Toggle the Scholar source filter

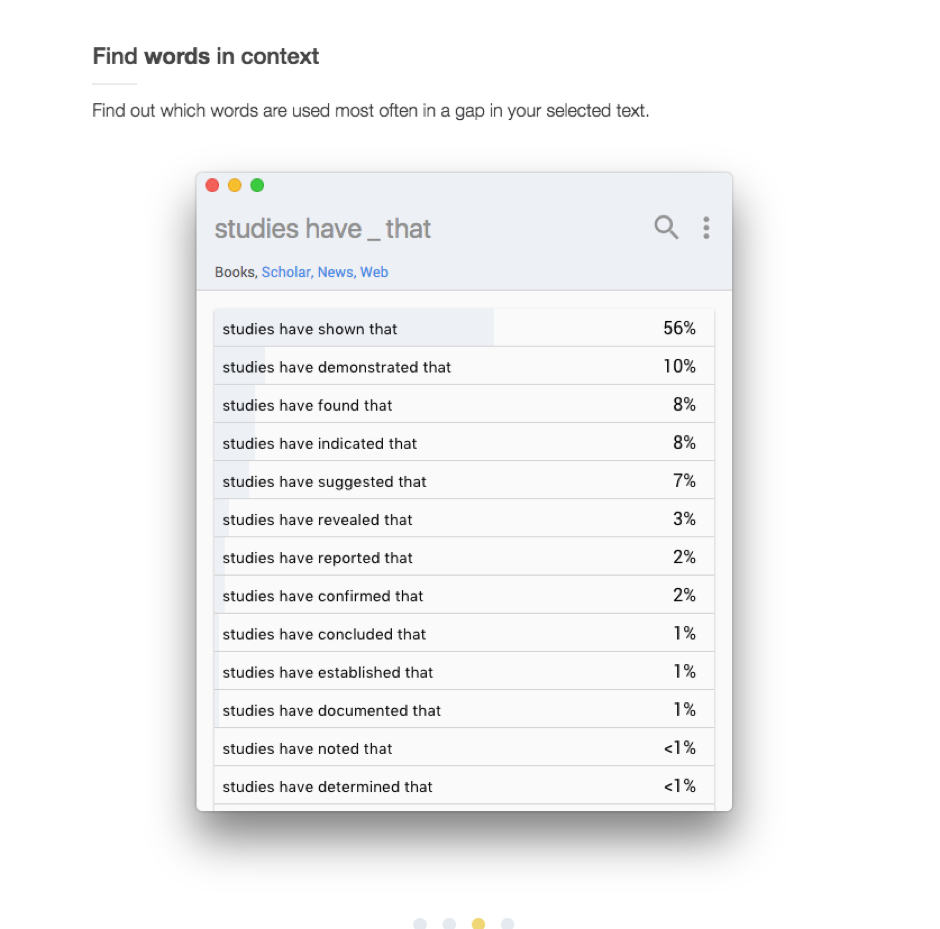tap(287, 272)
